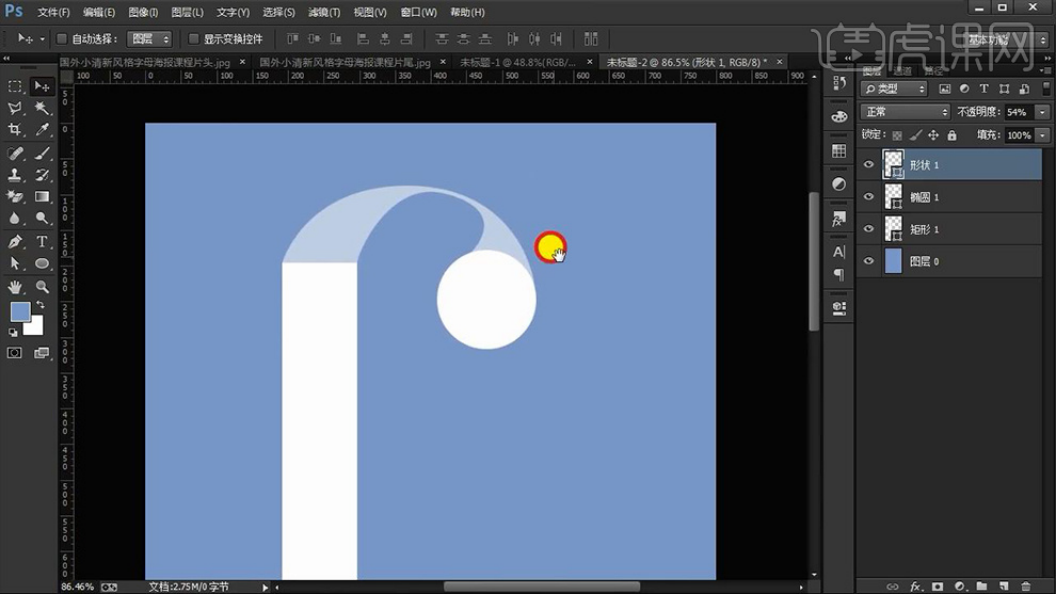Screen dimensions: 1056x595
Task: Select the Hand tool
Action: pos(15,287)
